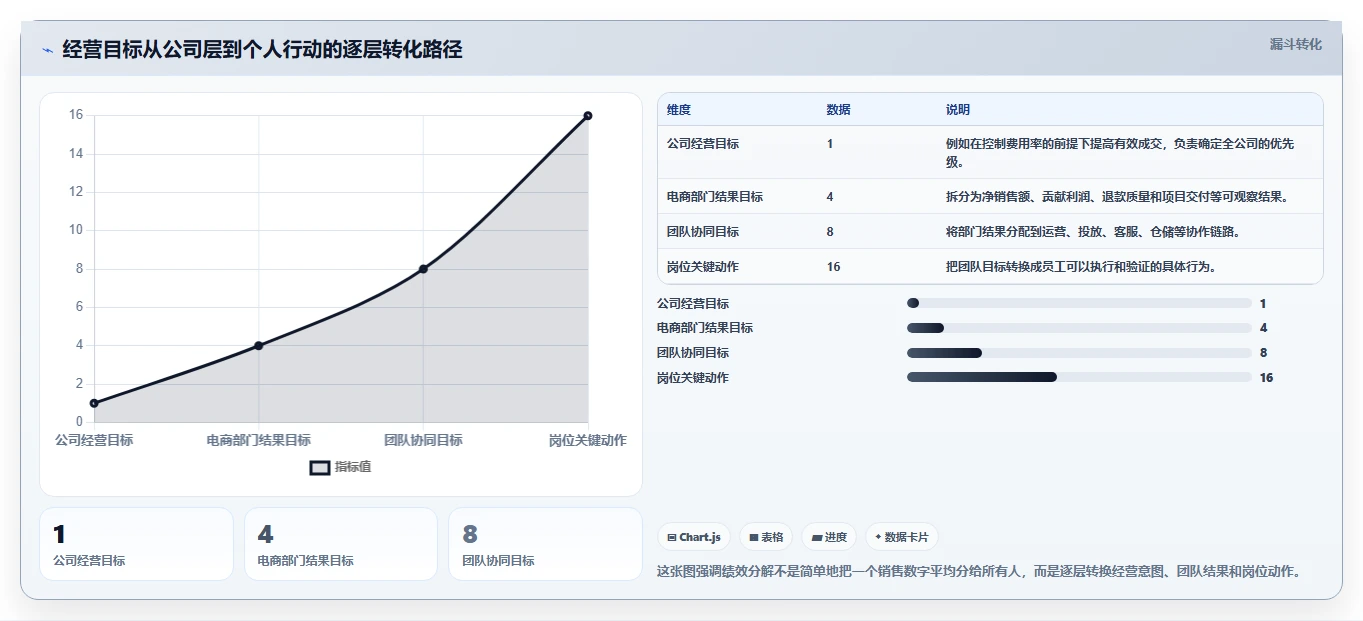Click the progress bar for 岗位关键动作
The image size is (1363, 621).
(1079, 377)
